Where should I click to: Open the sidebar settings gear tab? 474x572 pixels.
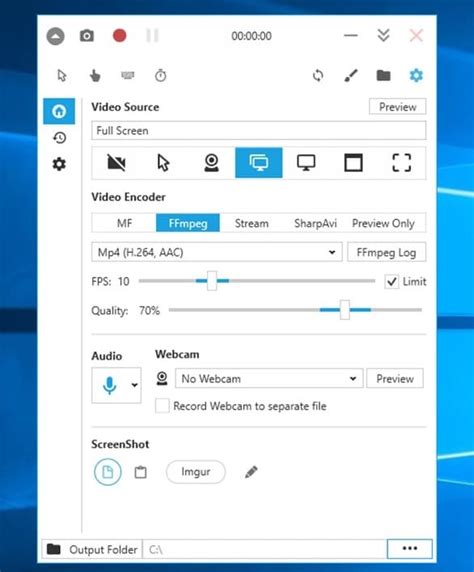(x=59, y=164)
